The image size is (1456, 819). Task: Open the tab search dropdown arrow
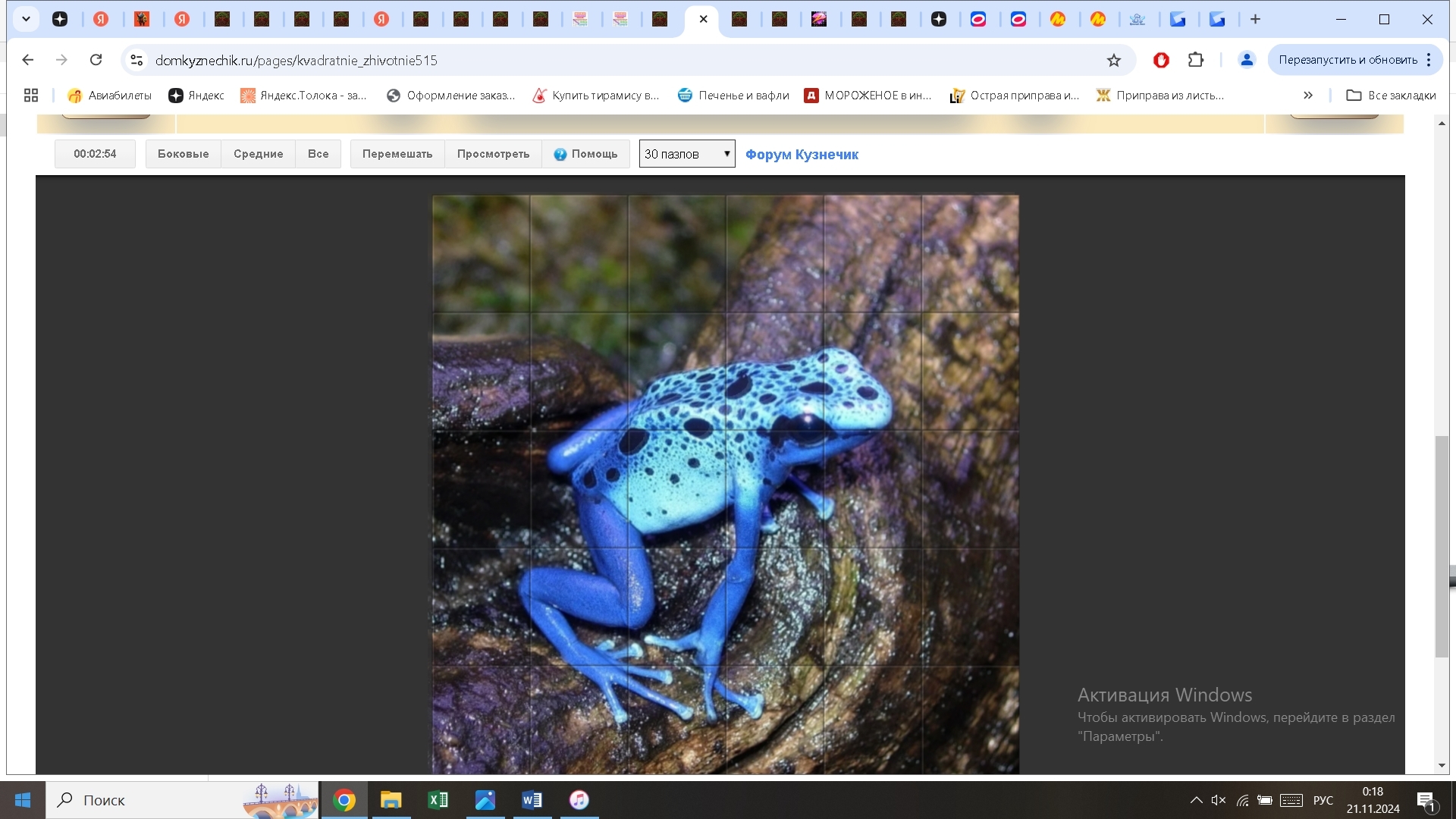tap(26, 19)
